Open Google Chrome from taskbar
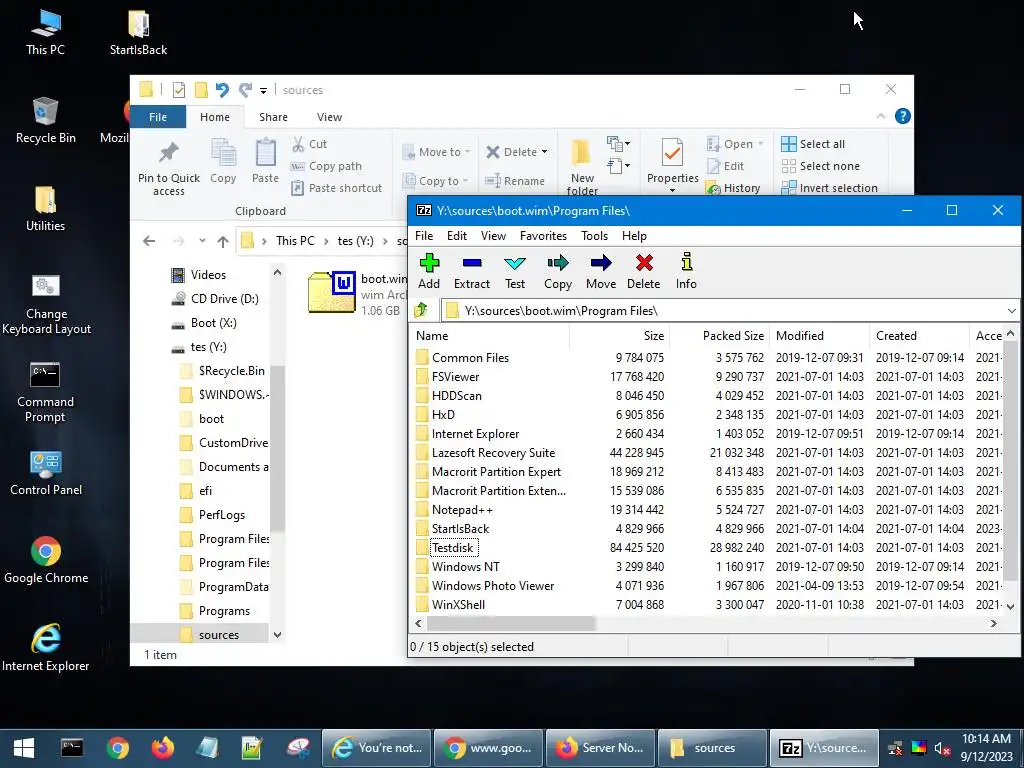The height and width of the screenshot is (768, 1024). [118, 748]
